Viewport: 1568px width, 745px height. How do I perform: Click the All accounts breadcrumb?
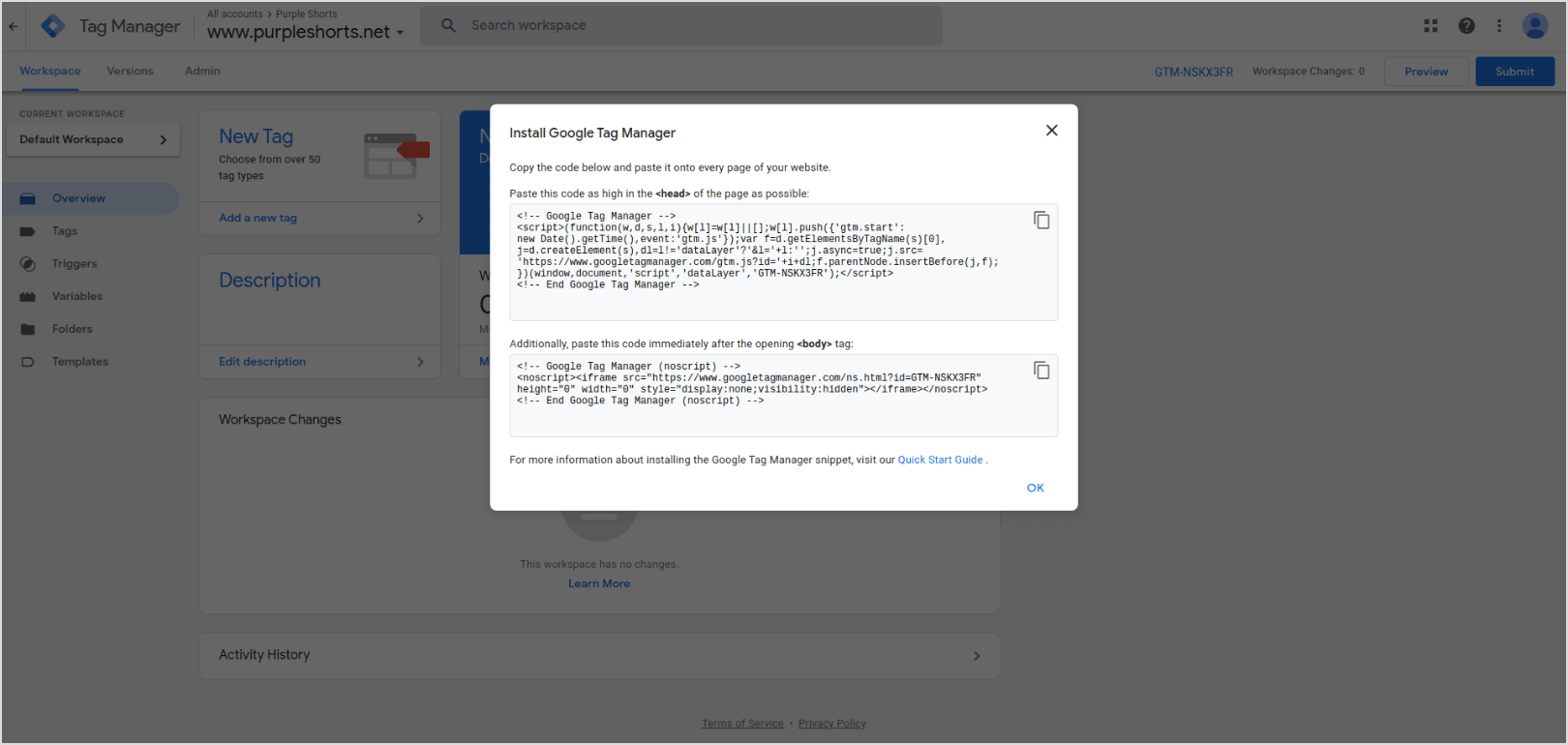[235, 14]
